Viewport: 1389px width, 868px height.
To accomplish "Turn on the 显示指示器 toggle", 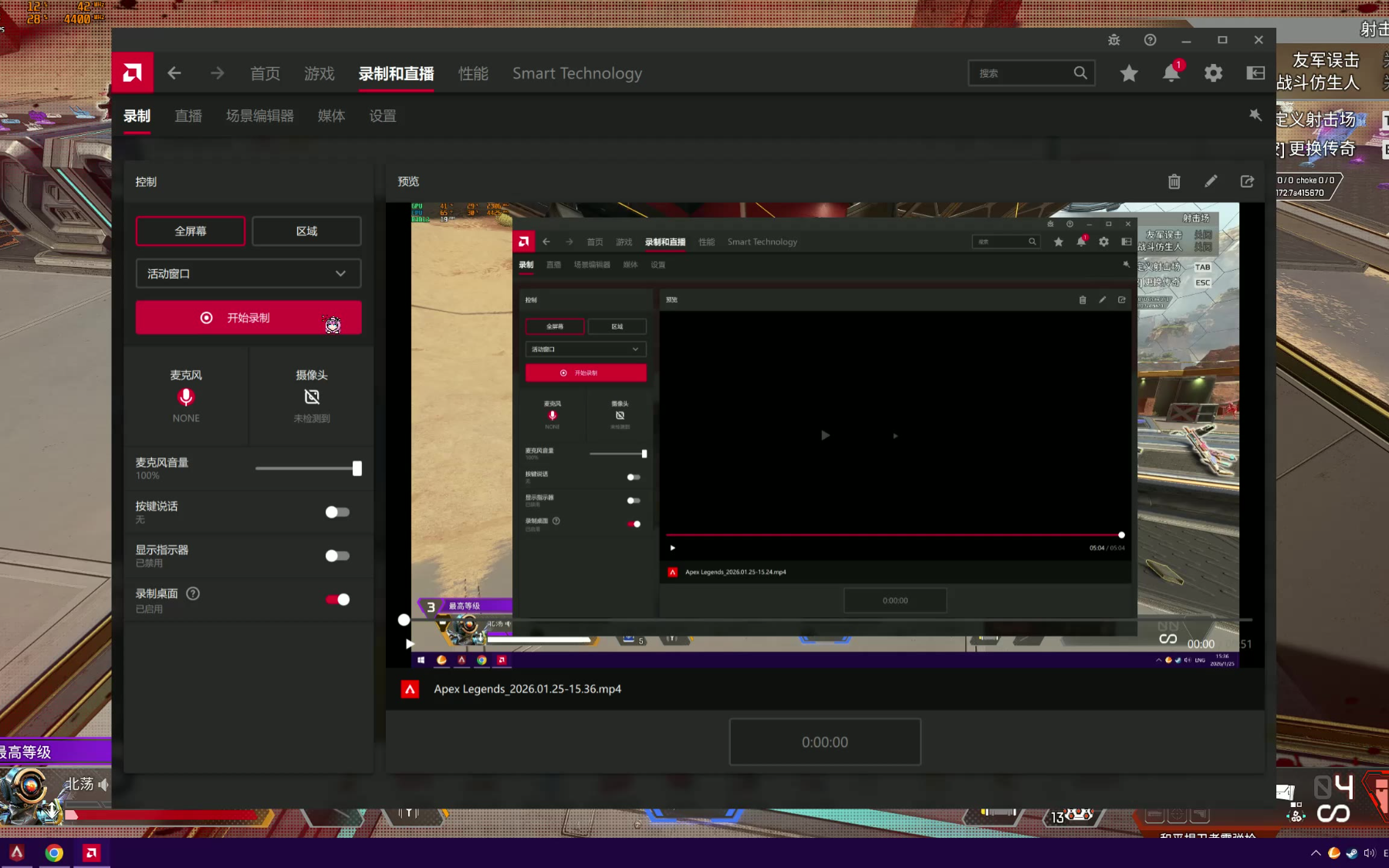I will [337, 556].
